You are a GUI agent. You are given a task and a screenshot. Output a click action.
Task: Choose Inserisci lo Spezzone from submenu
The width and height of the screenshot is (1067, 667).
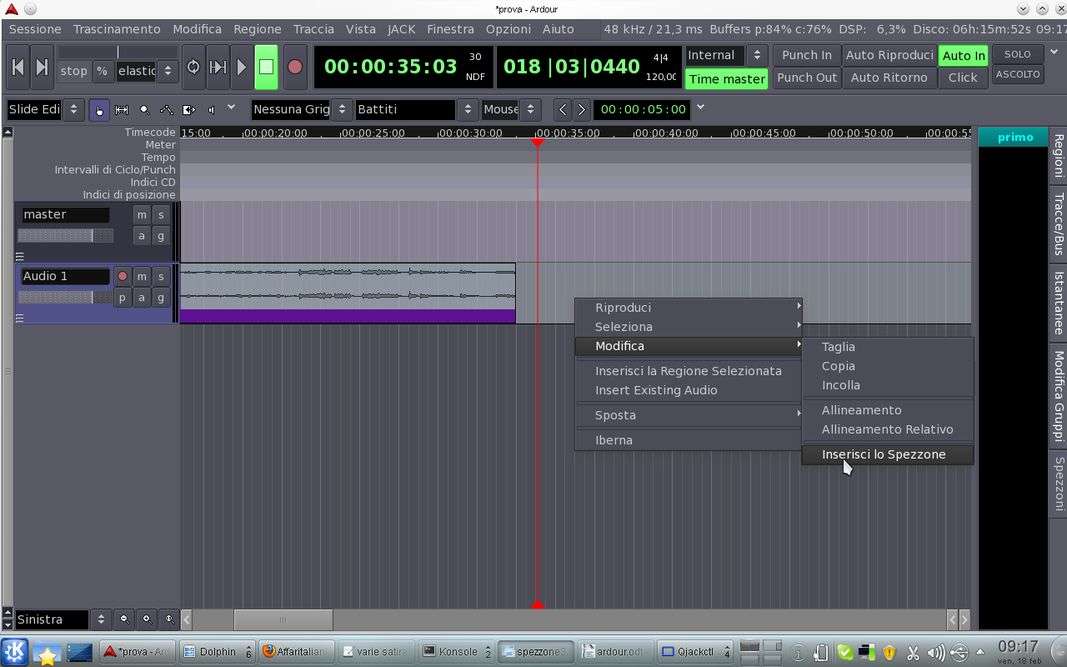coord(883,454)
